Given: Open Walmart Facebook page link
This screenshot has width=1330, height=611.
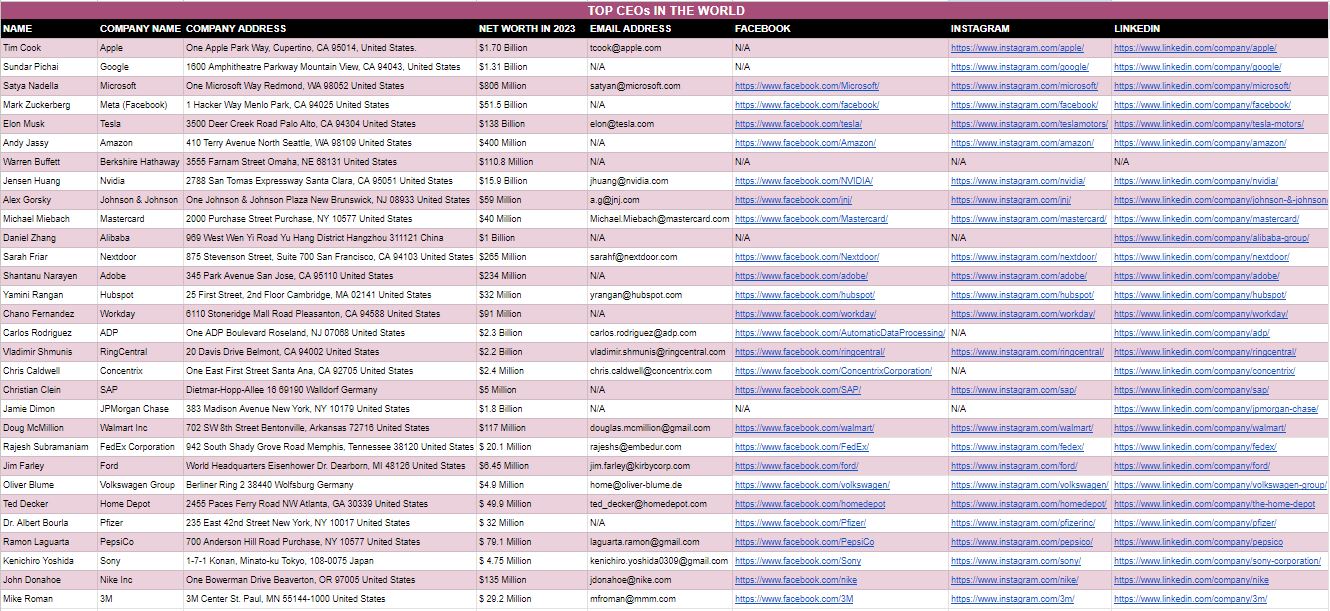Looking at the screenshot, I should pyautogui.click(x=804, y=428).
